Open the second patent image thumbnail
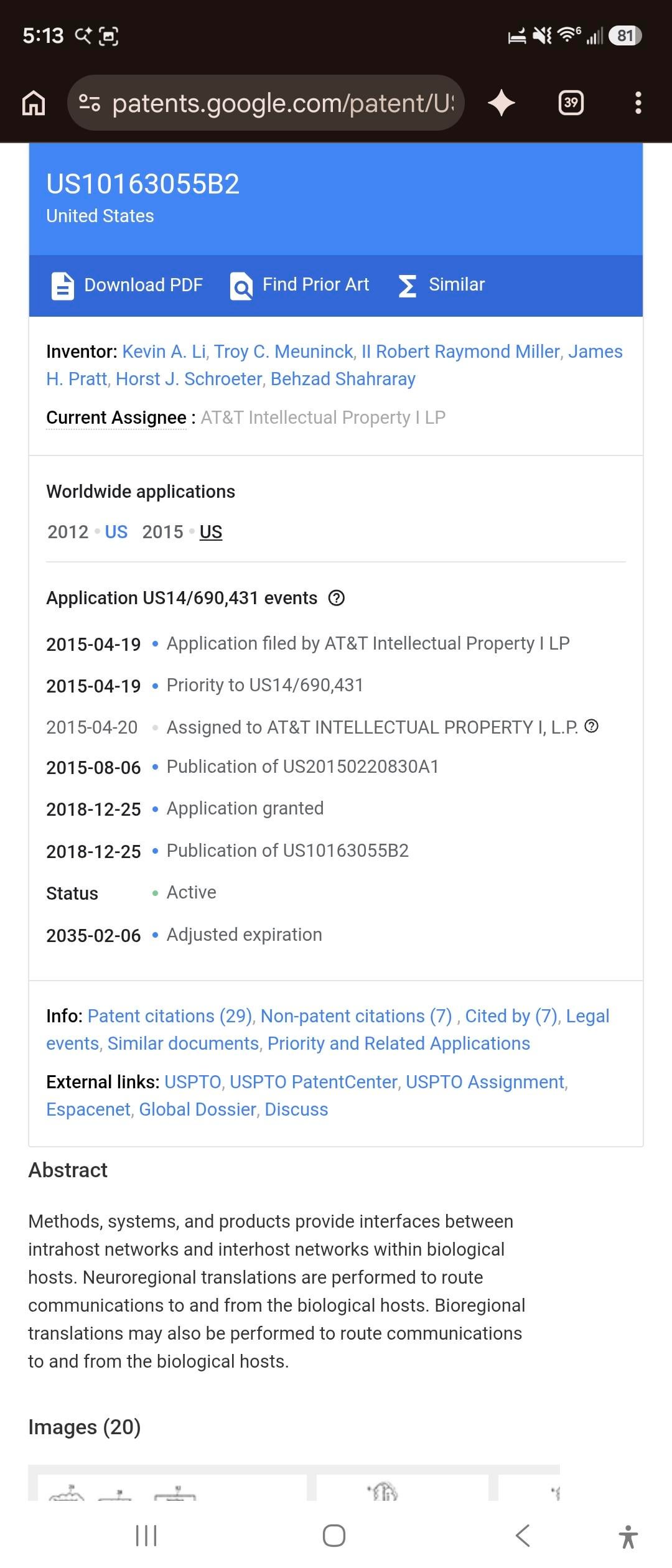 pos(403,1487)
